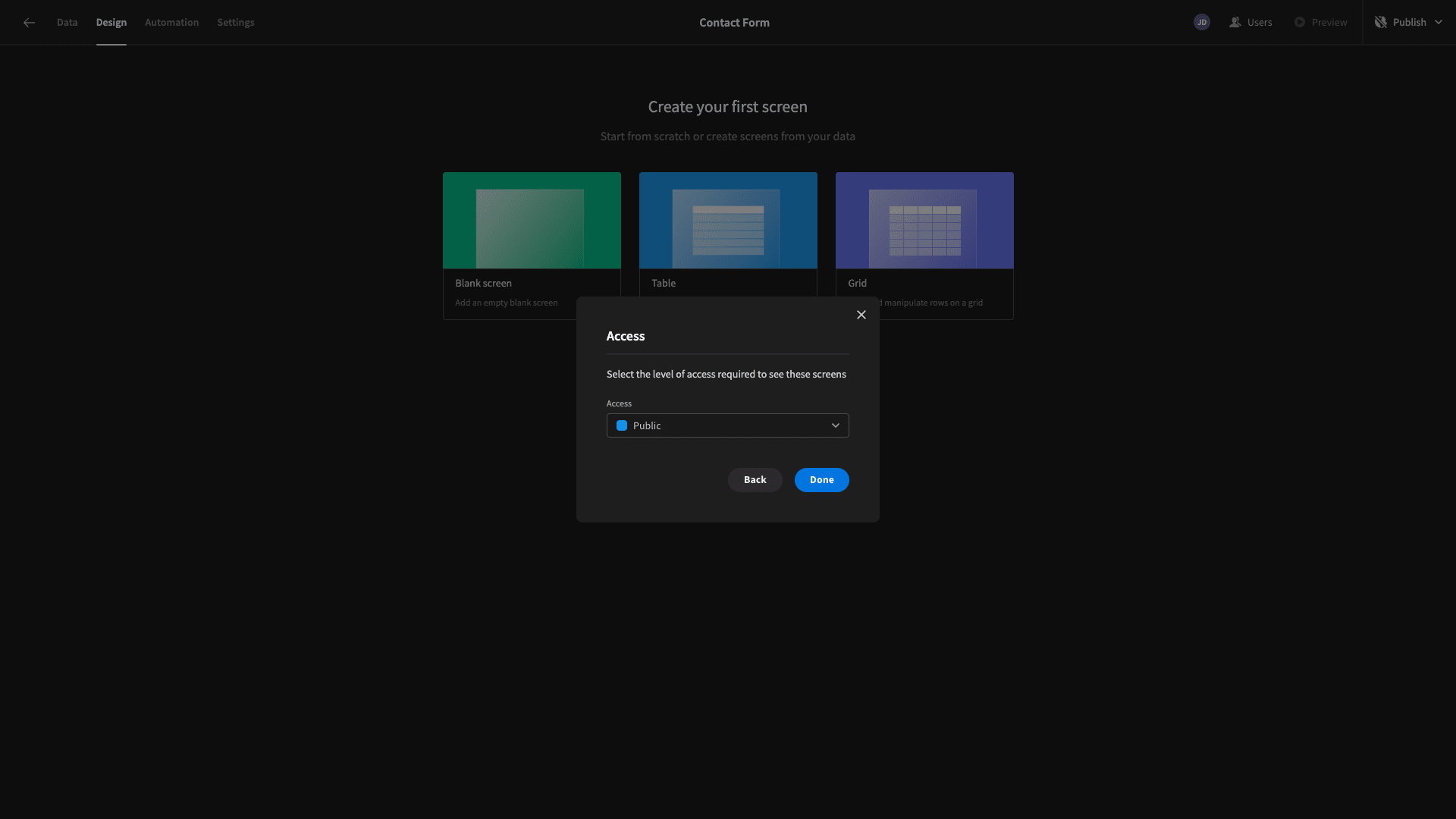
Task: Click the Preview play button
Action: point(1320,23)
